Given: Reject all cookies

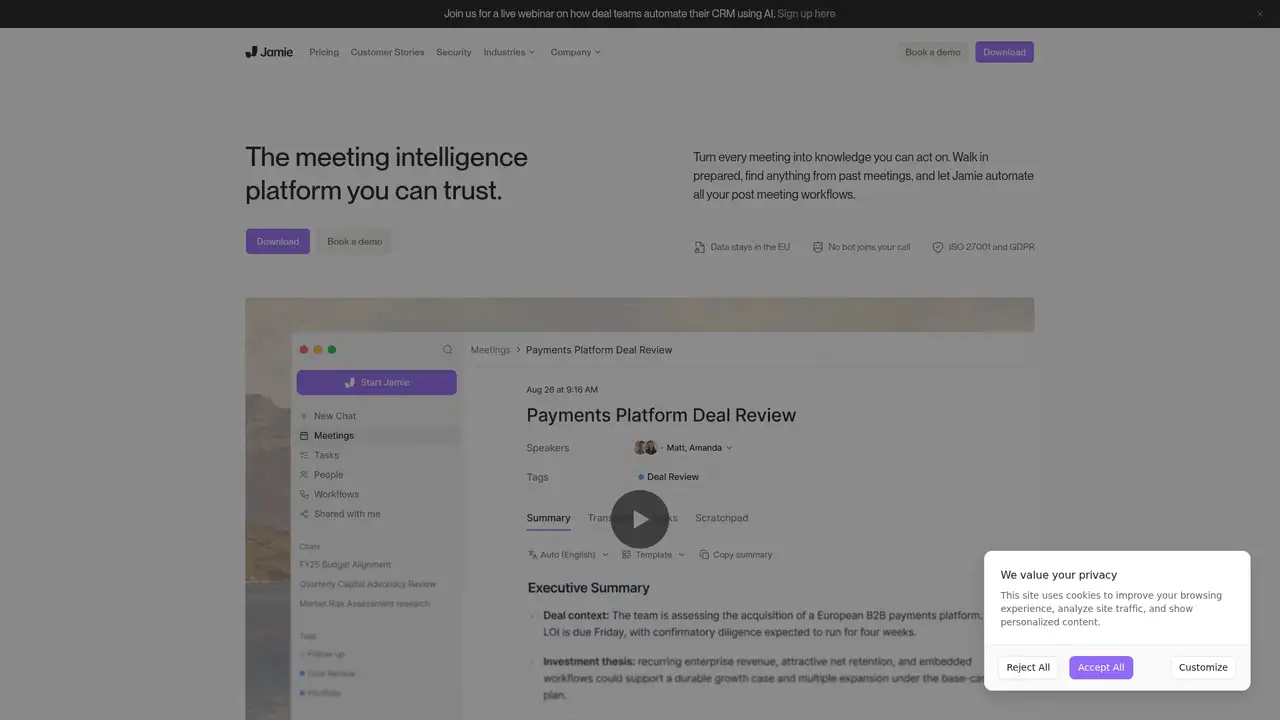Looking at the screenshot, I should coord(1028,667).
